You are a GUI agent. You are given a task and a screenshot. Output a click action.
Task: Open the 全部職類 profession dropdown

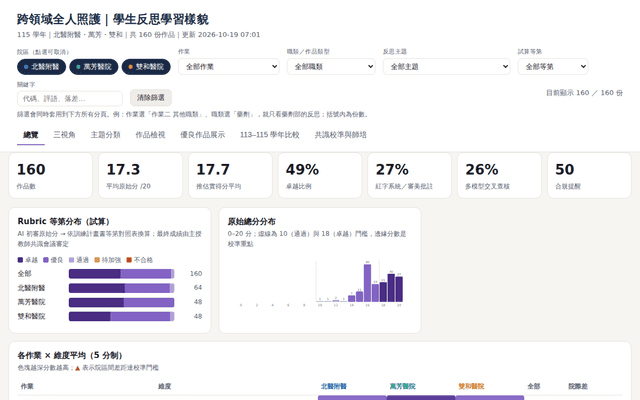331,67
